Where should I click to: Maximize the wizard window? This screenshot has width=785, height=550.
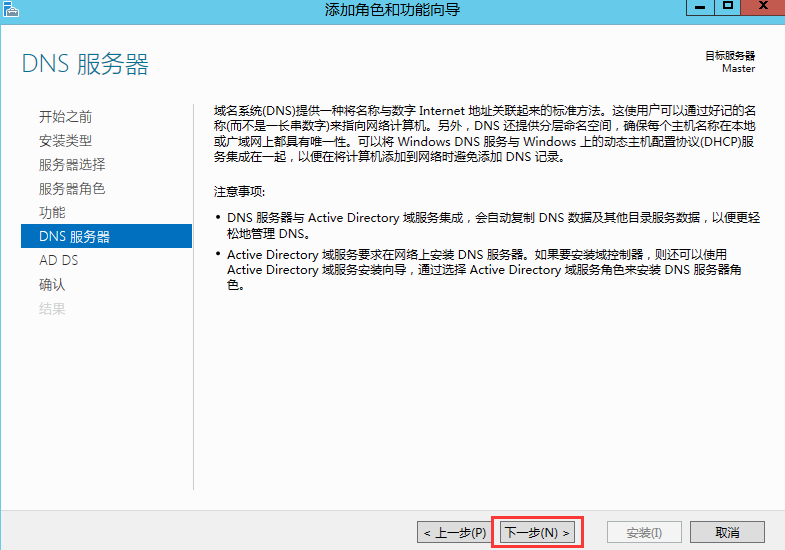[727, 7]
